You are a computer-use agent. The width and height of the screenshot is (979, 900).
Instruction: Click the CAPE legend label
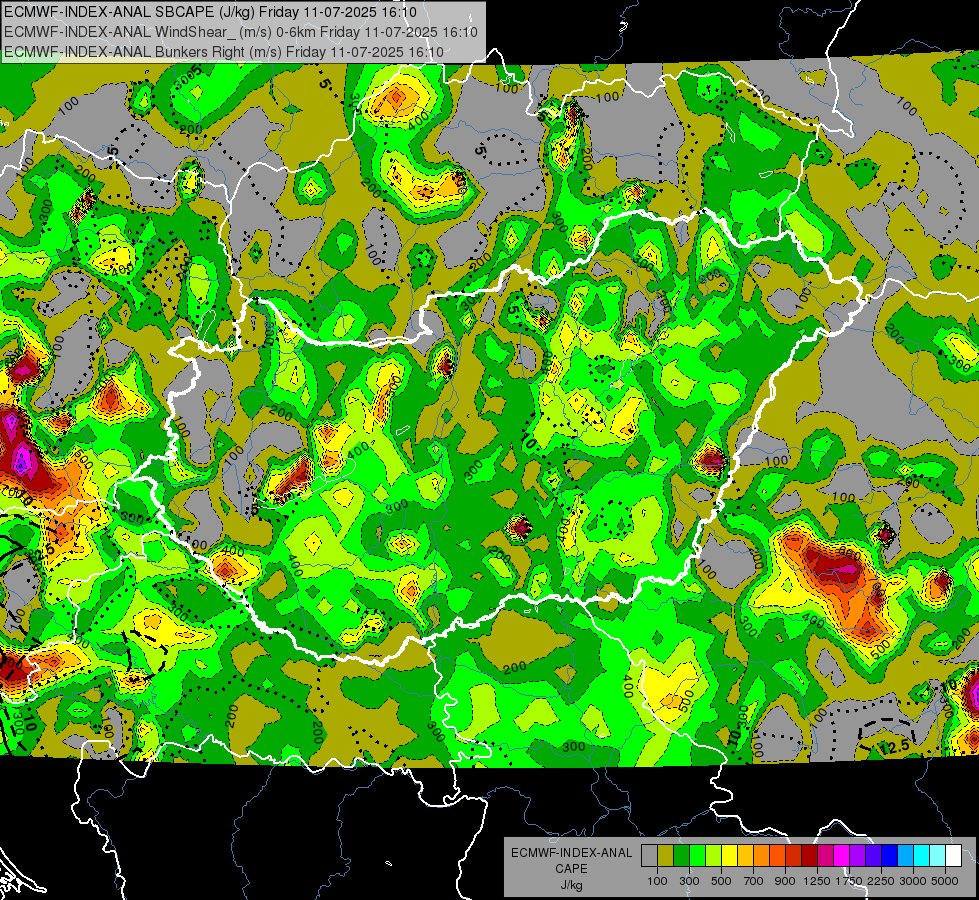tap(571, 868)
